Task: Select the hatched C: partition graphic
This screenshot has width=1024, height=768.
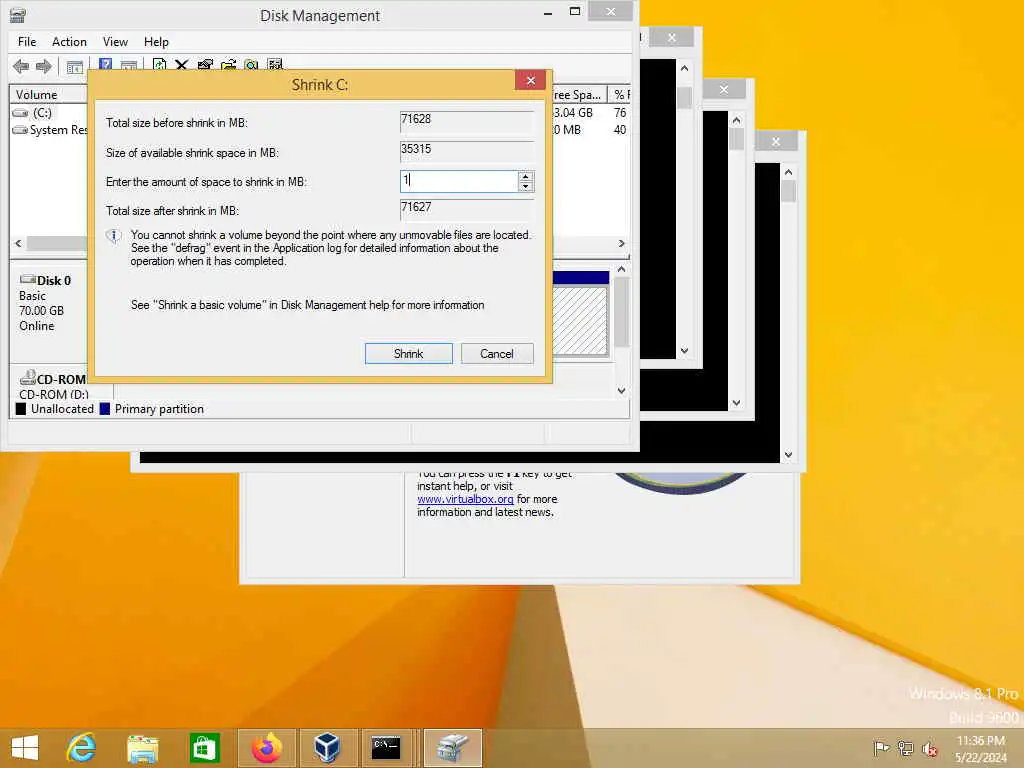Action: pyautogui.click(x=580, y=320)
